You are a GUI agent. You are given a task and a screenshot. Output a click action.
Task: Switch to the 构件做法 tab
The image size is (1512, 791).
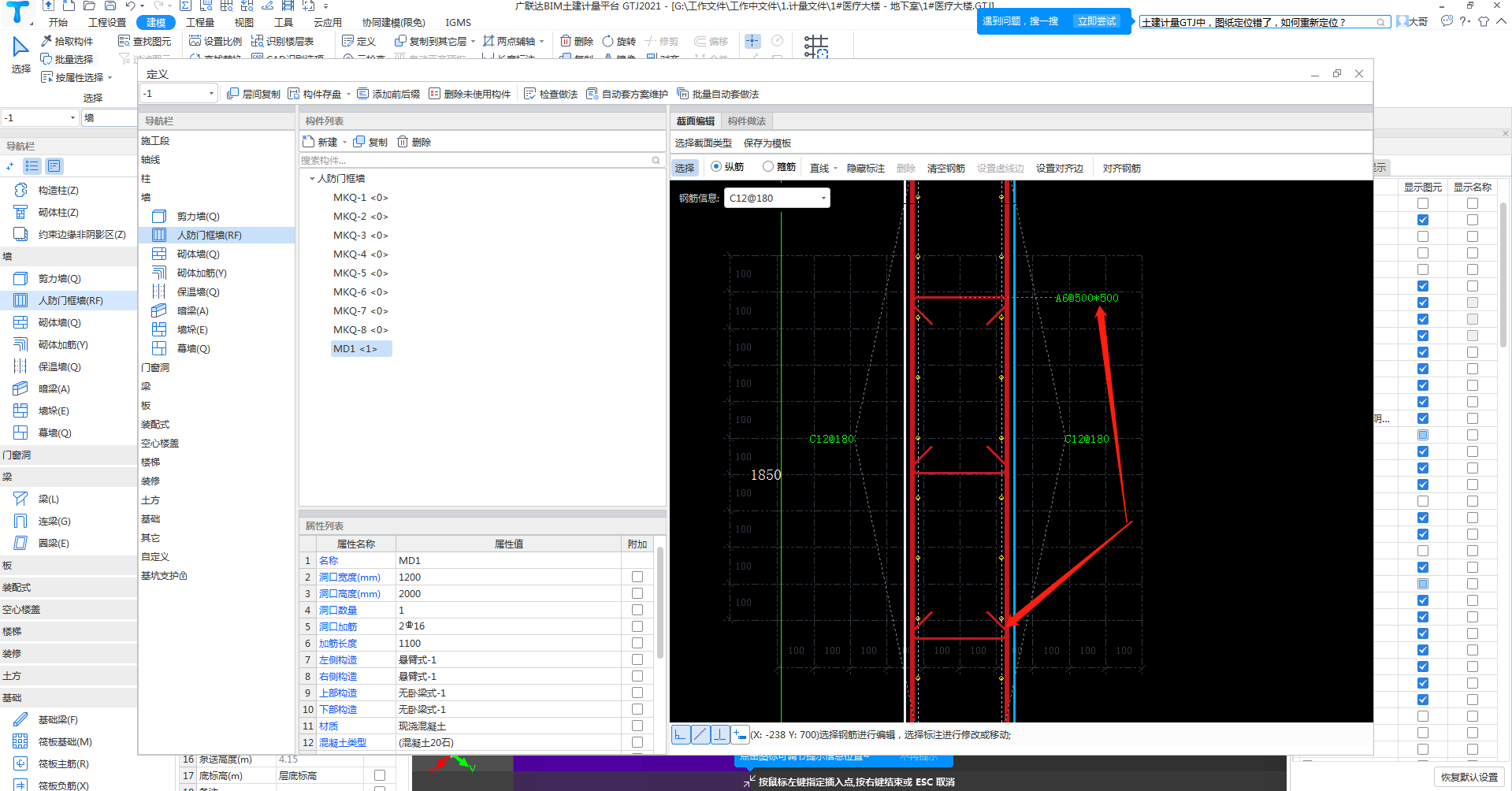[746, 121]
